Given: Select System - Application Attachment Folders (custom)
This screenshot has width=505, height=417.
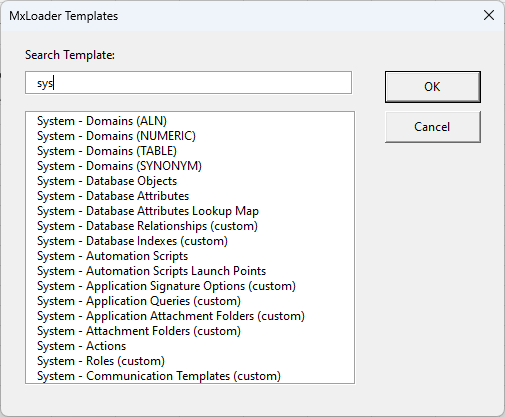Looking at the screenshot, I should [x=190, y=316].
